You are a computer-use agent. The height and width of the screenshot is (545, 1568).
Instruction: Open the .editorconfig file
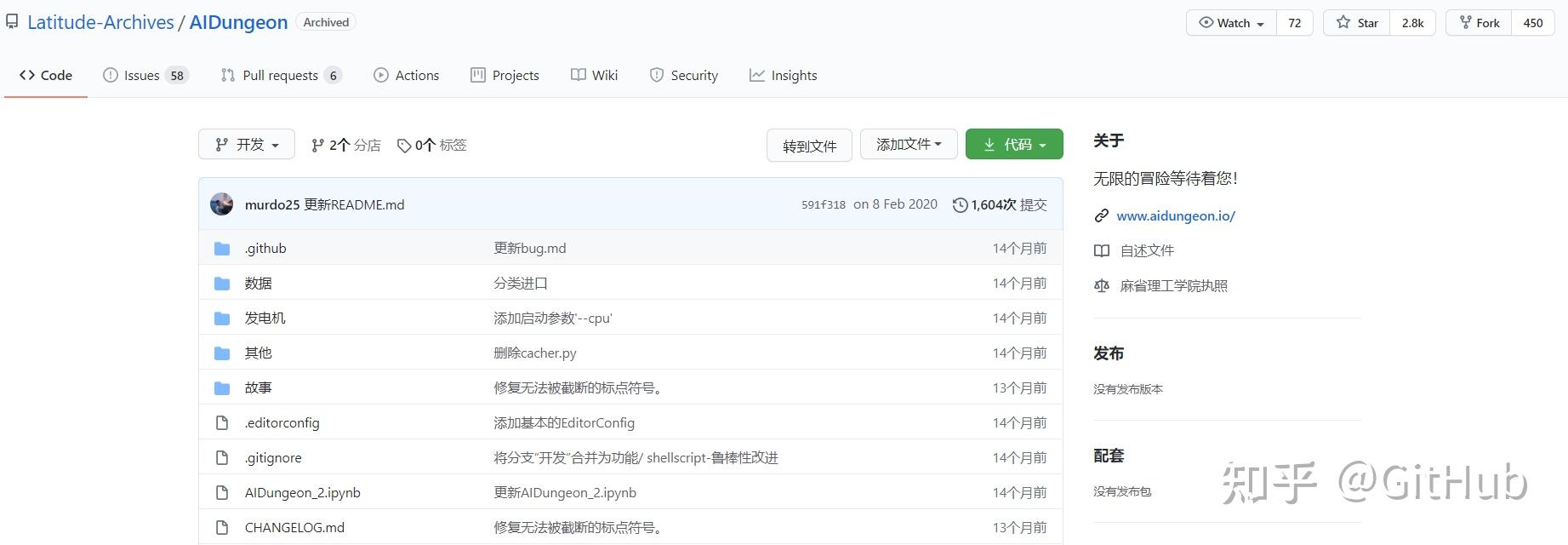click(x=282, y=422)
